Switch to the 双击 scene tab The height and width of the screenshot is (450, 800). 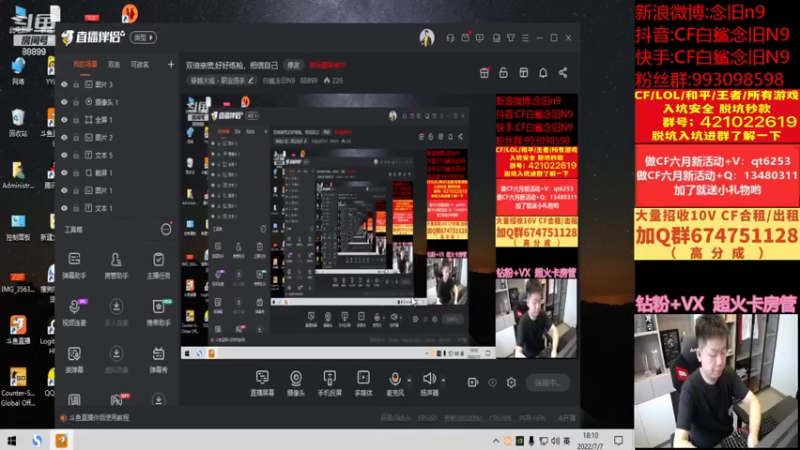[x=114, y=64]
